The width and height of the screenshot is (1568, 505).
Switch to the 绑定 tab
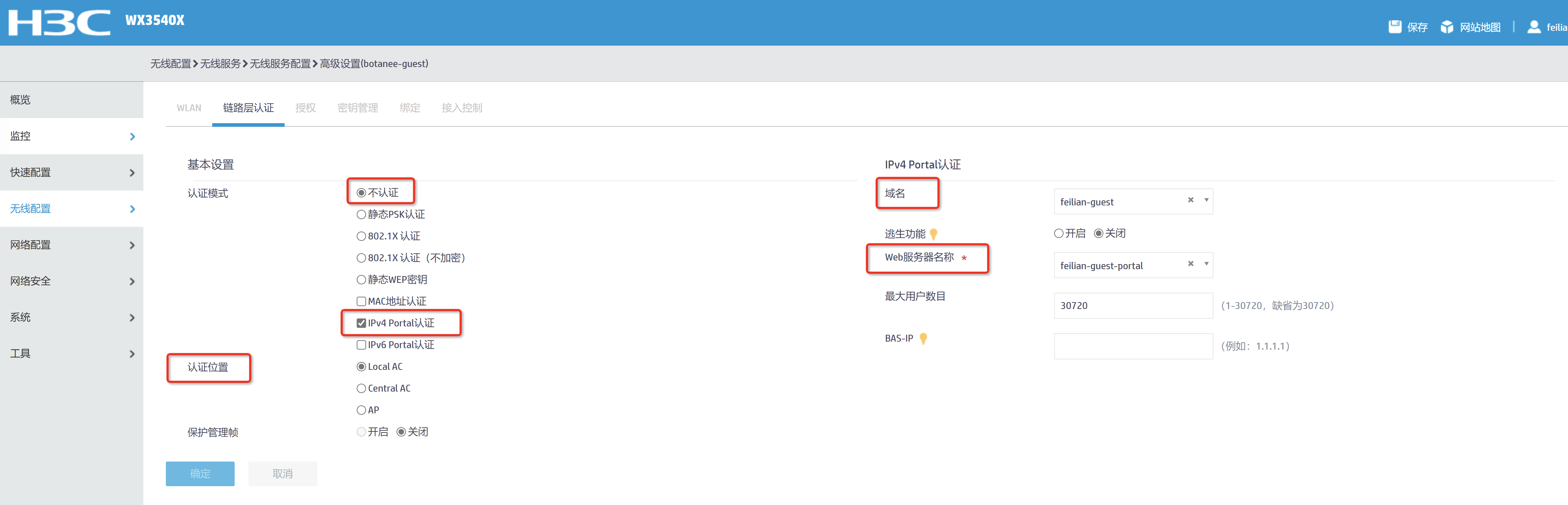[x=410, y=108]
